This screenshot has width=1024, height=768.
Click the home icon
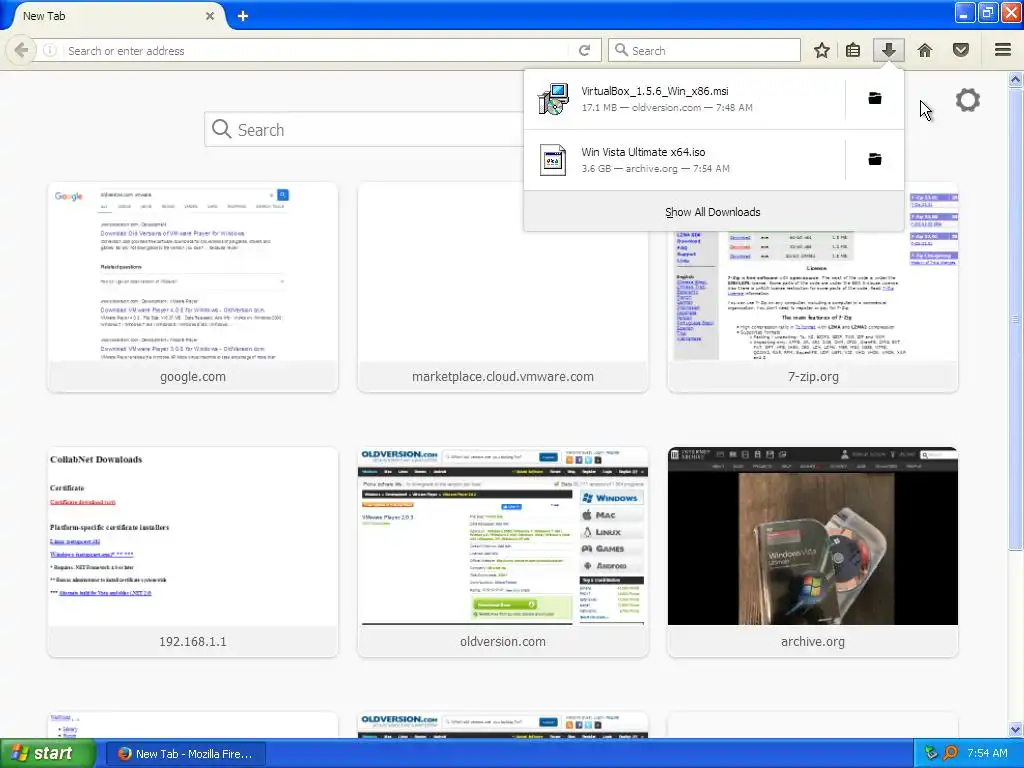click(925, 50)
